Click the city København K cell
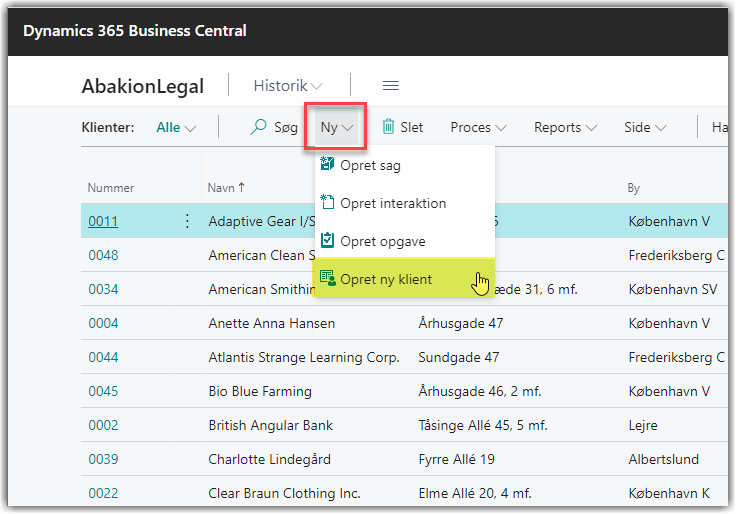Viewport: 736px width, 514px height. pyautogui.click(x=669, y=493)
